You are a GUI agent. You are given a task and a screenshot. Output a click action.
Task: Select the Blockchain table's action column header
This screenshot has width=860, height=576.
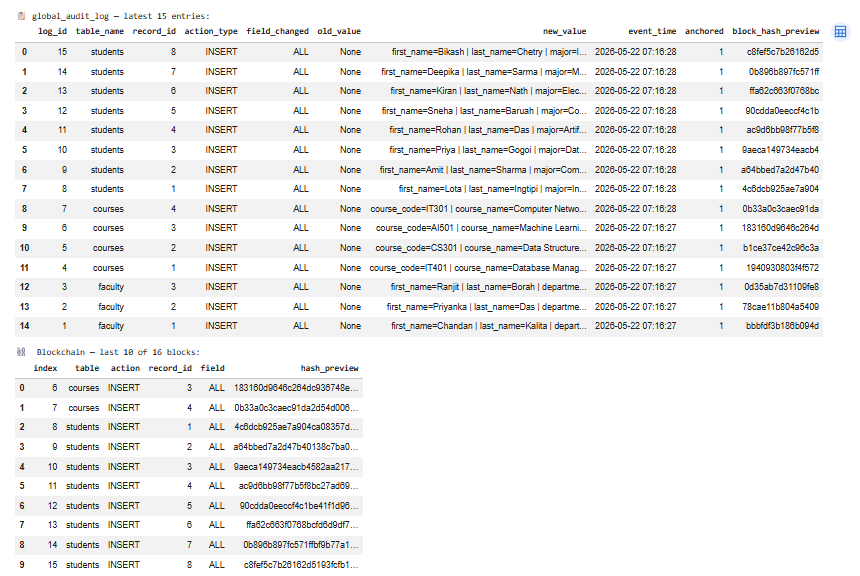(x=125, y=368)
